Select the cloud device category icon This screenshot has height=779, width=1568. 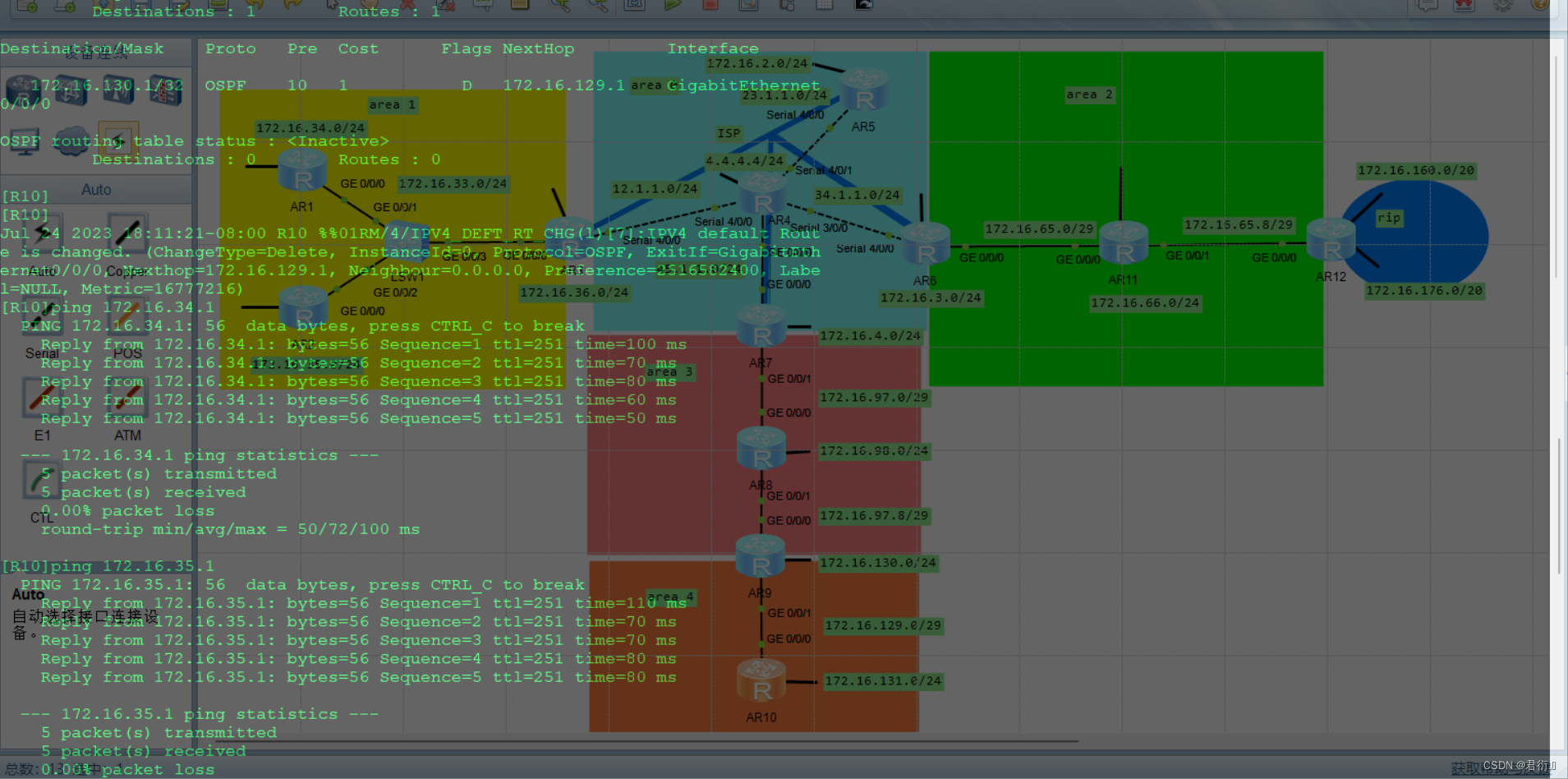click(71, 140)
